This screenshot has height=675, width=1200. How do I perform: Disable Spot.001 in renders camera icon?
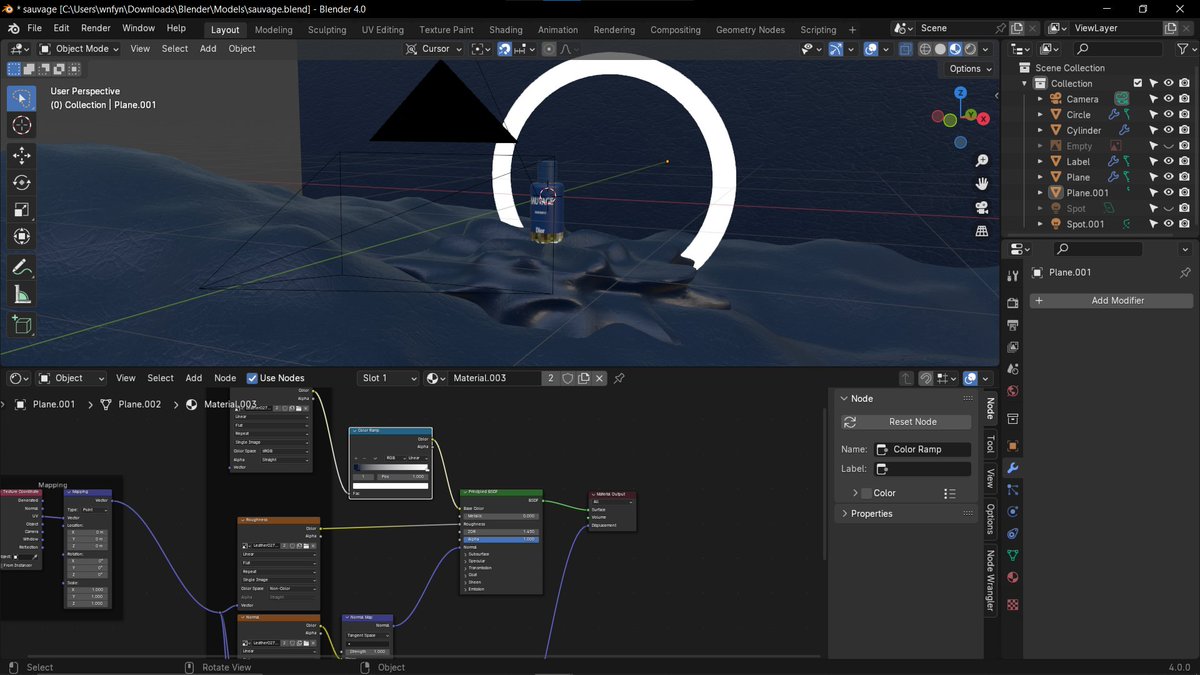pyautogui.click(x=1184, y=224)
